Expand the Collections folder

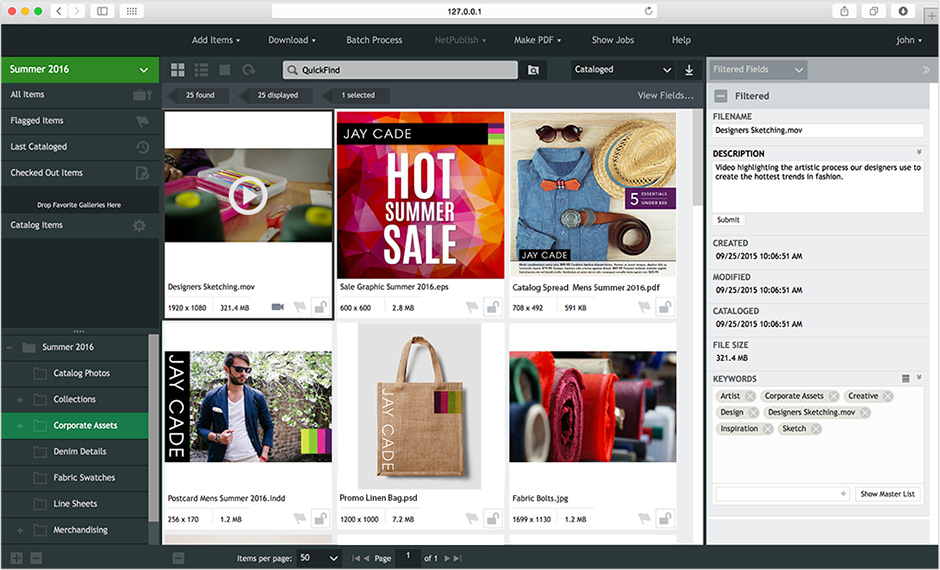[x=20, y=400]
